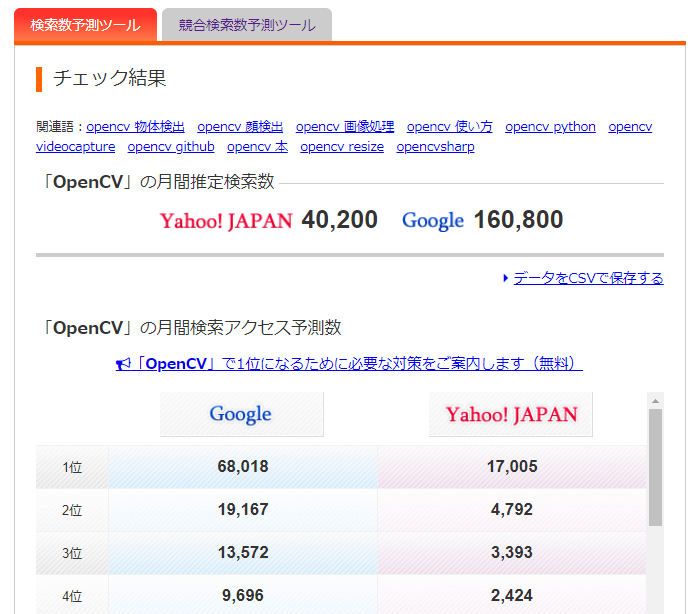Viewport: 692px width, 614px height.
Task: Select Google value 68,018 in 1位 row
Action: pyautogui.click(x=243, y=467)
